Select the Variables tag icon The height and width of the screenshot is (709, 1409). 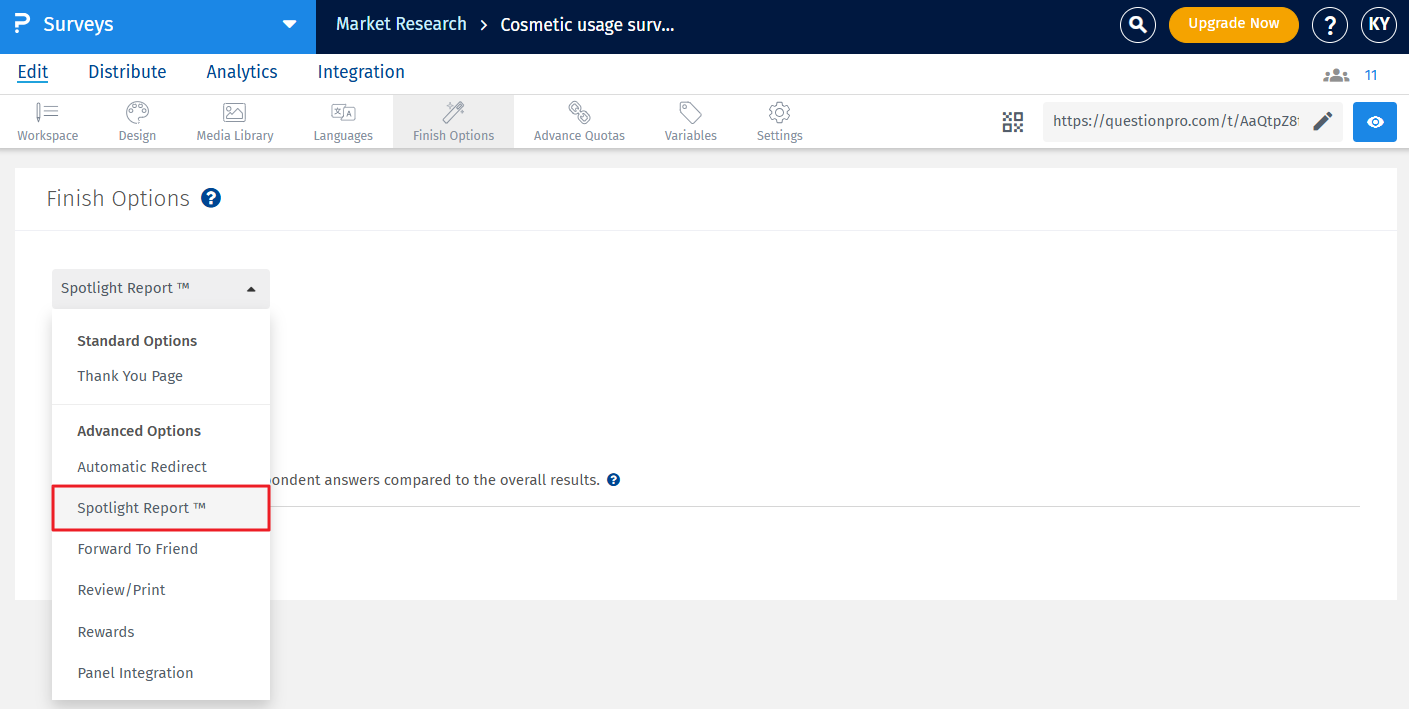click(689, 113)
